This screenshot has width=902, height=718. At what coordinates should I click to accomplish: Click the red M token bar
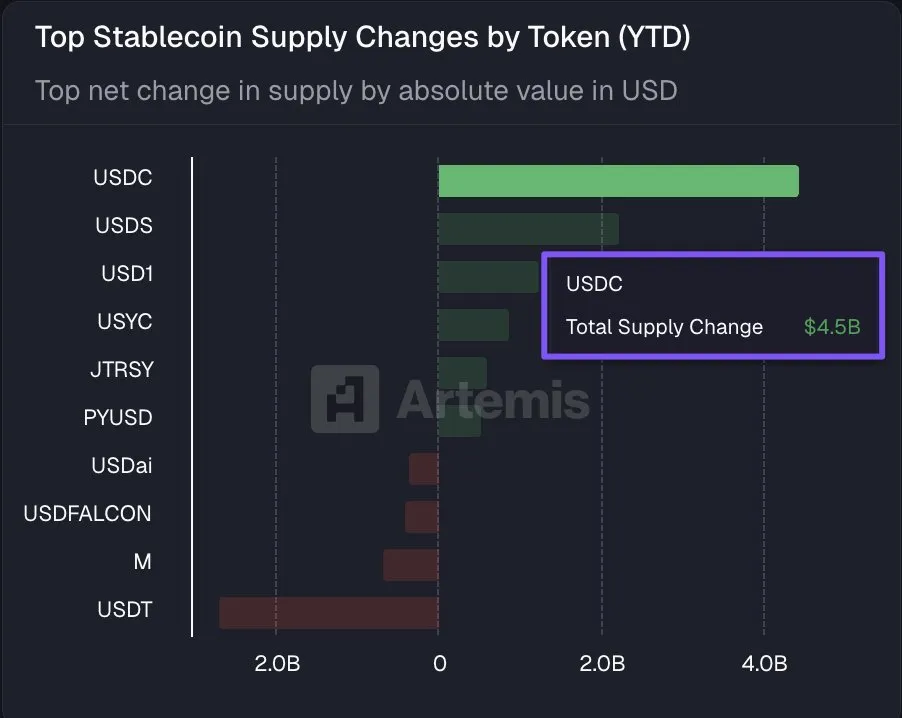click(x=411, y=565)
